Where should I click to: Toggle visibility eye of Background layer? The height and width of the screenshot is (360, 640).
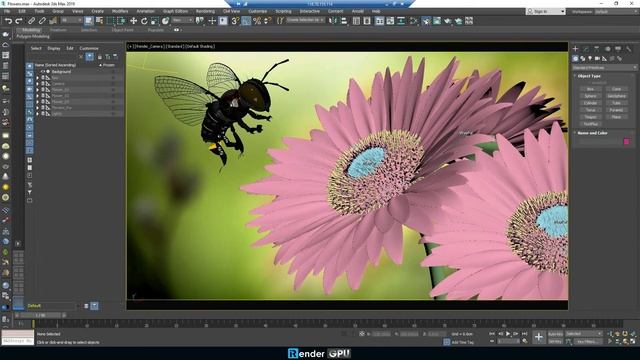(42, 71)
